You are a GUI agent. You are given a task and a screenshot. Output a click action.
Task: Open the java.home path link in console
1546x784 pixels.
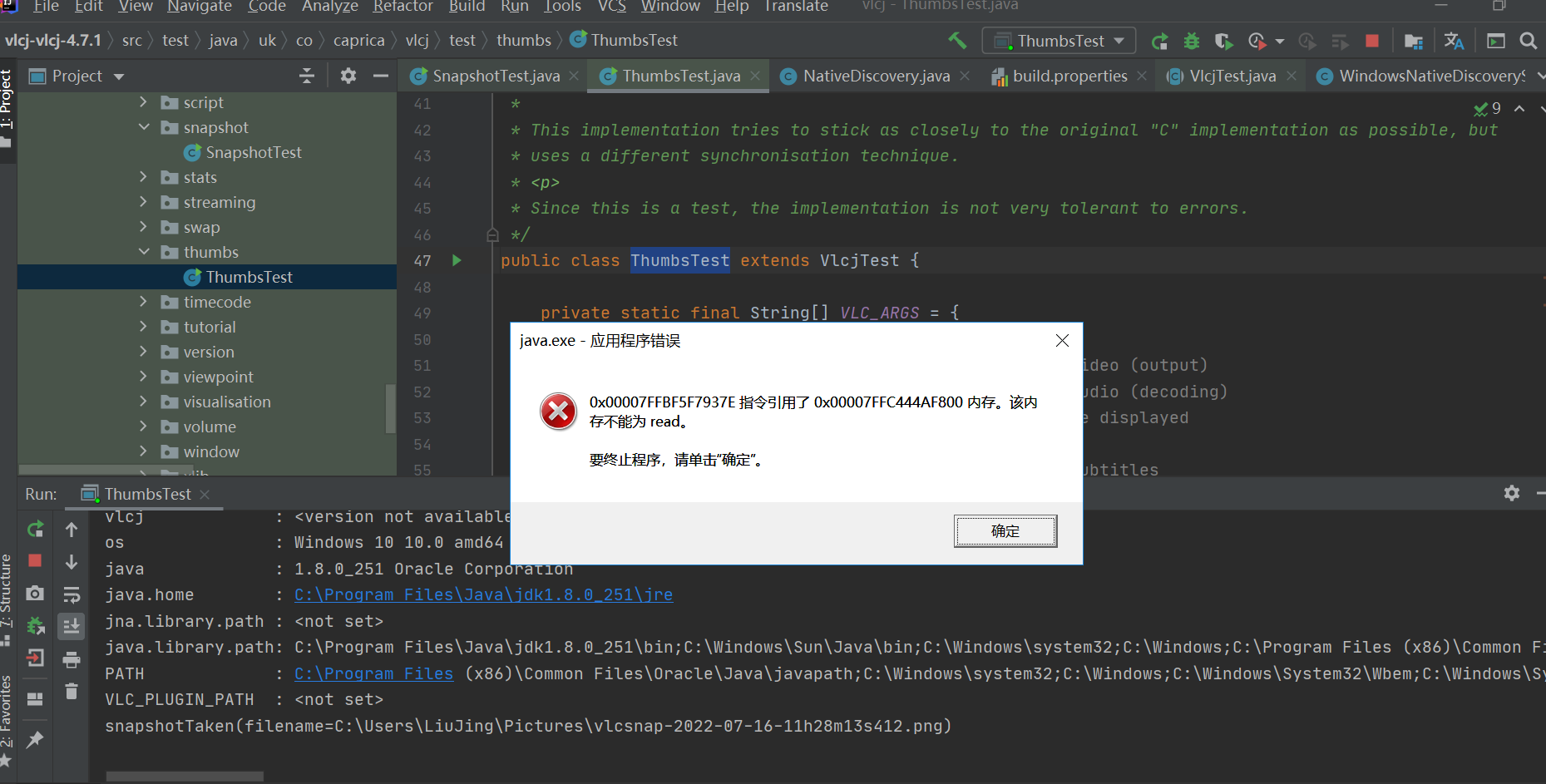(x=482, y=594)
